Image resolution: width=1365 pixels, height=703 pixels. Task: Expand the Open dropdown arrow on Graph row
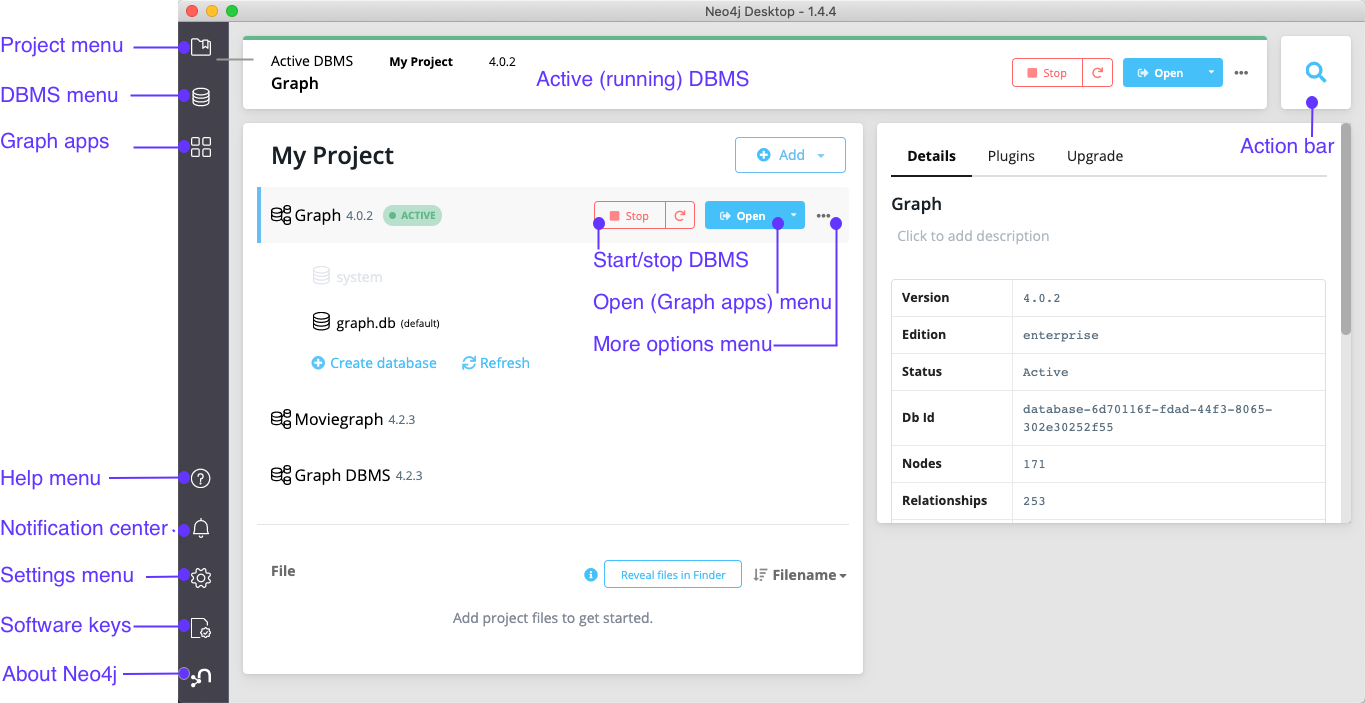pos(792,216)
